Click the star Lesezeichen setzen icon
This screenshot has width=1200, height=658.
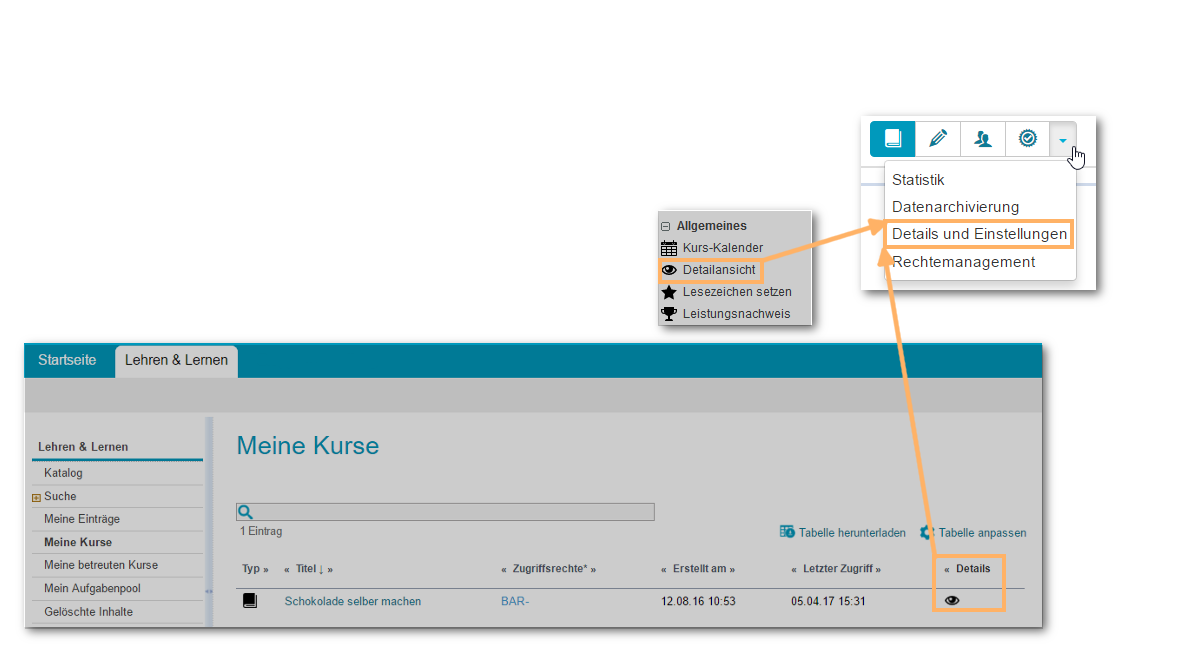pos(669,292)
